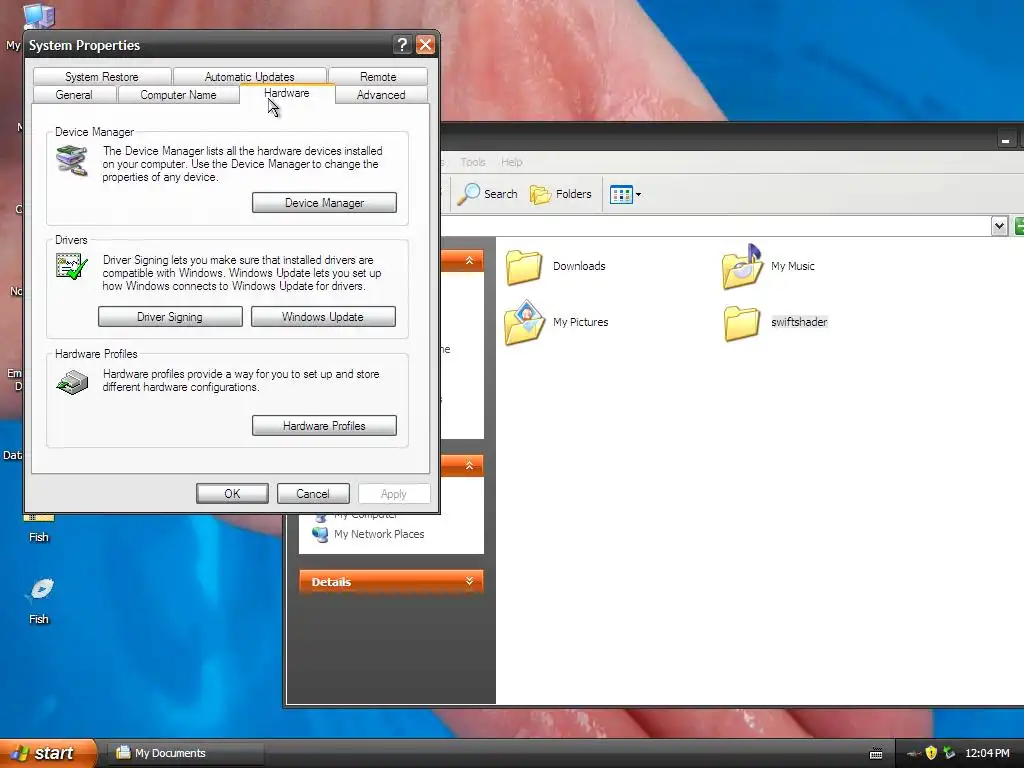Open My Network Places link
1024x768 pixels.
(379, 534)
